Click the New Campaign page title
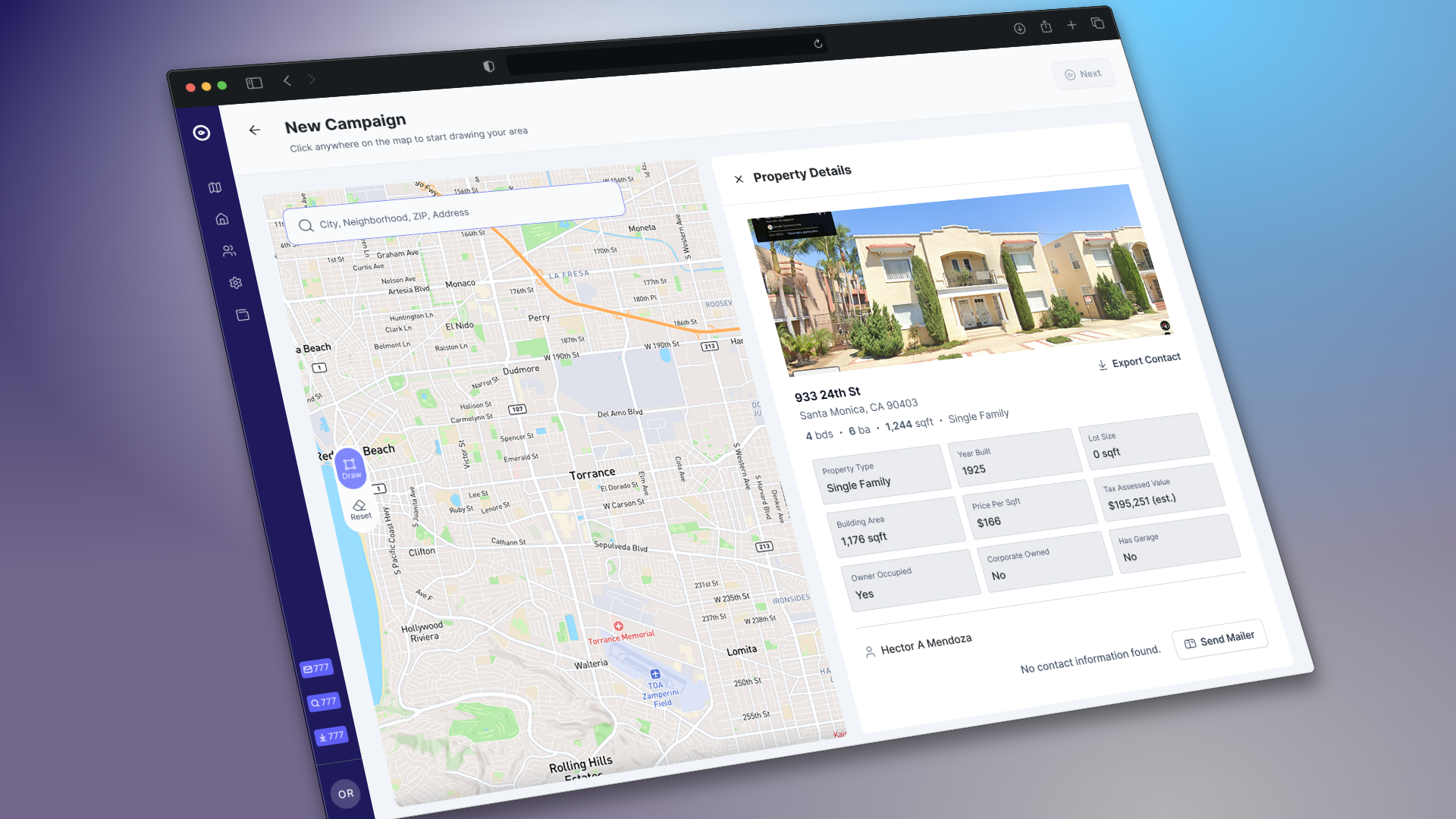The height and width of the screenshot is (819, 1456). coord(346,124)
